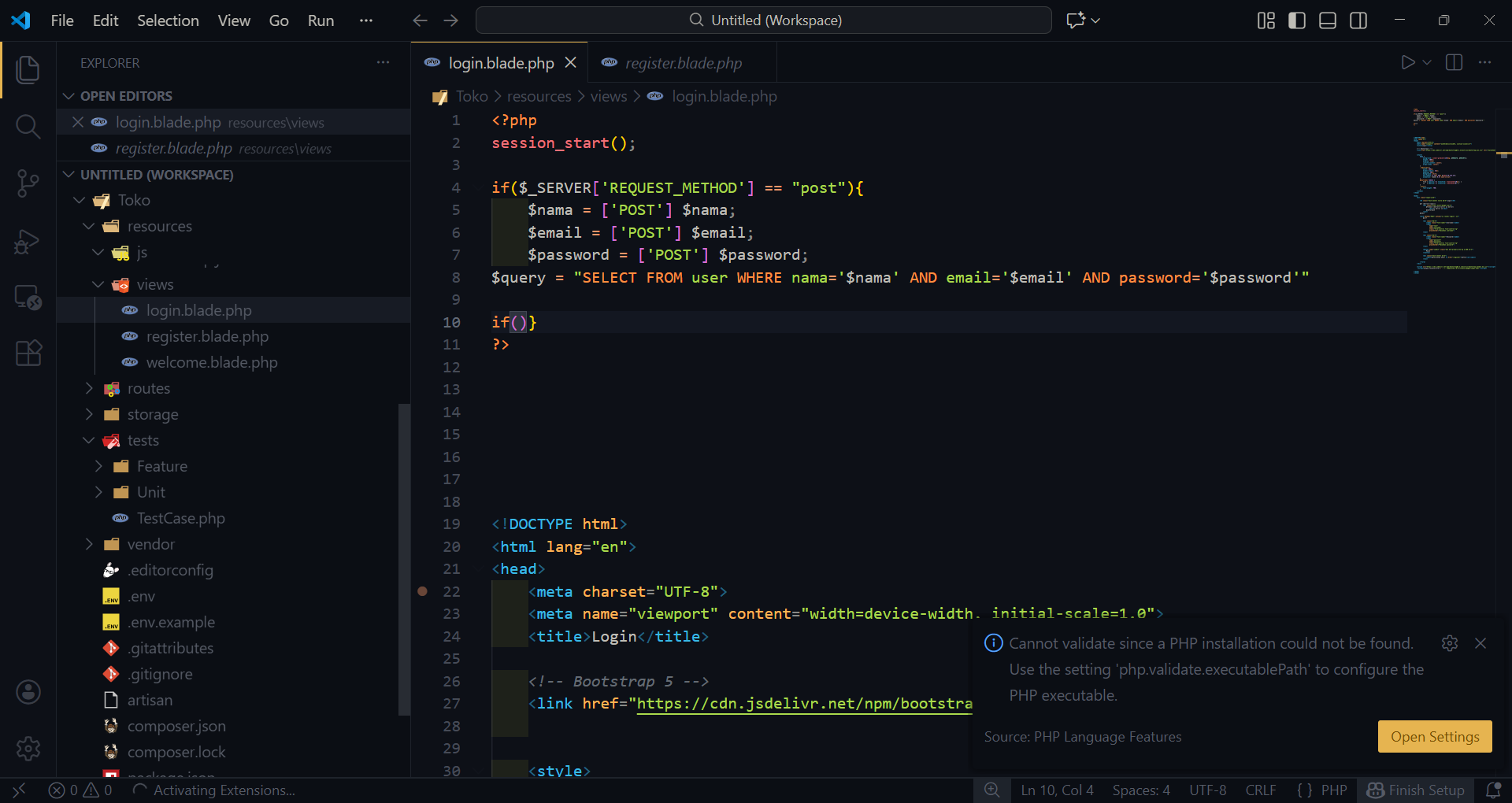This screenshot has width=1512, height=803.
Task: Open composer.json file
Action: pos(176,726)
